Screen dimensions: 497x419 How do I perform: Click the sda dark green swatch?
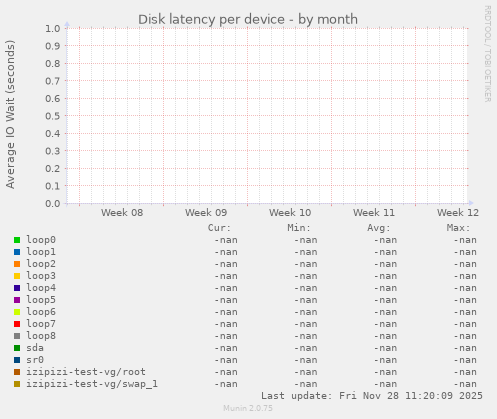[17, 348]
